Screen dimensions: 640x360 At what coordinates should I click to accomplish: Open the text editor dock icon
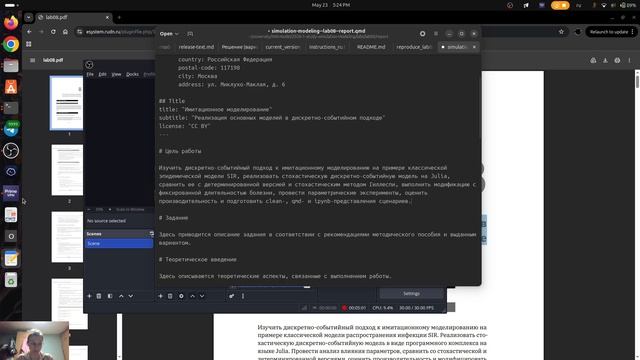click(x=11, y=258)
